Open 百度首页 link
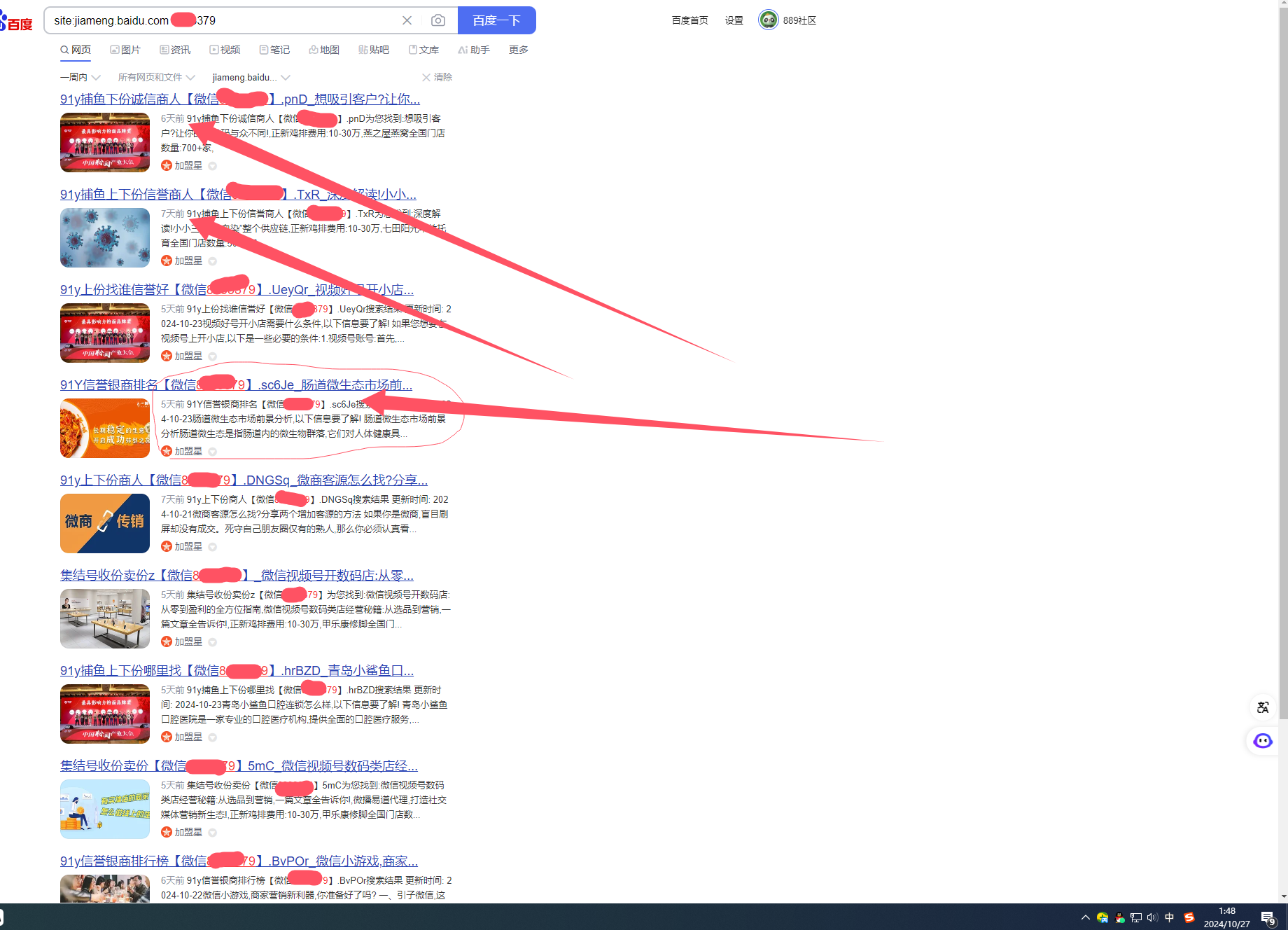The width and height of the screenshot is (1288, 930). pos(689,20)
